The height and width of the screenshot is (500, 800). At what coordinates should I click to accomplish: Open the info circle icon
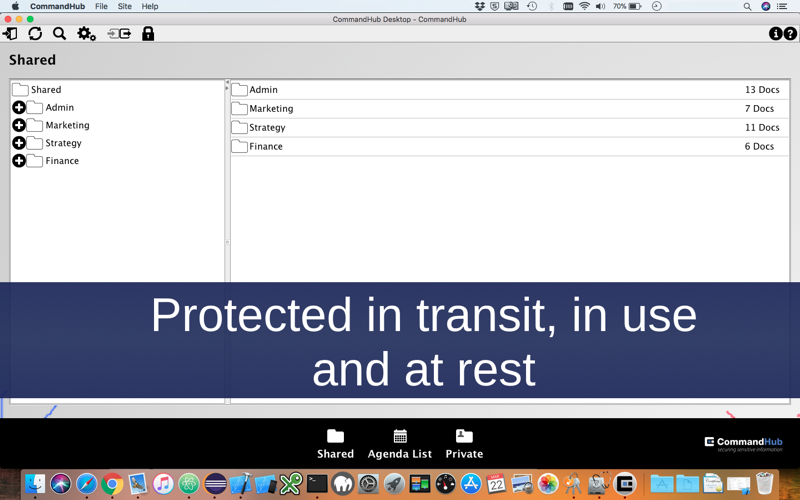(x=775, y=34)
